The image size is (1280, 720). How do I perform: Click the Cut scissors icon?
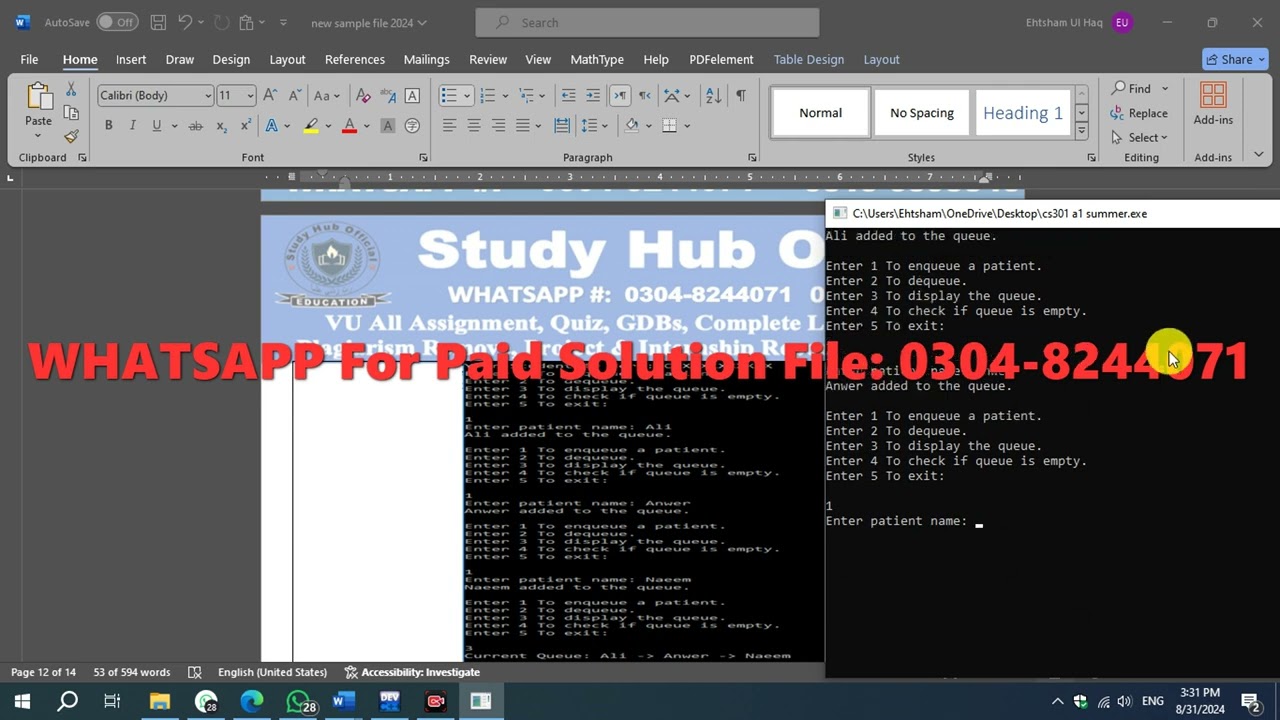pyautogui.click(x=71, y=90)
